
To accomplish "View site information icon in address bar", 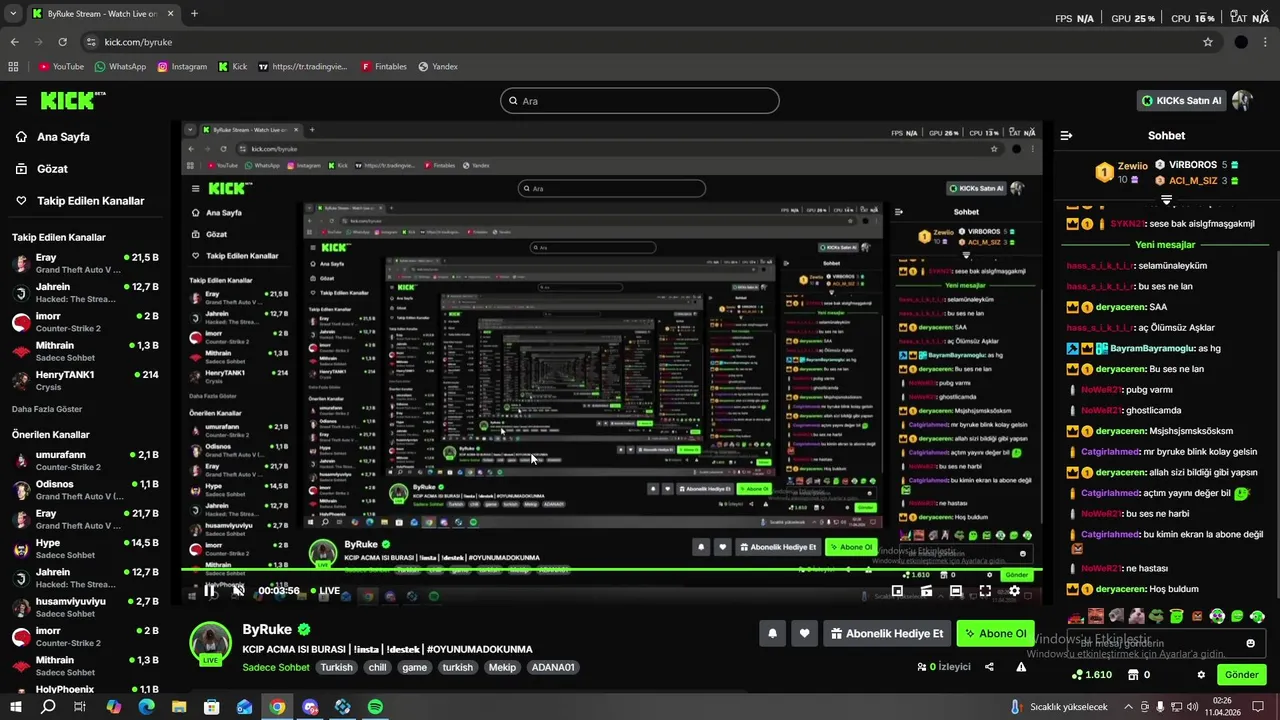I will coord(91,42).
